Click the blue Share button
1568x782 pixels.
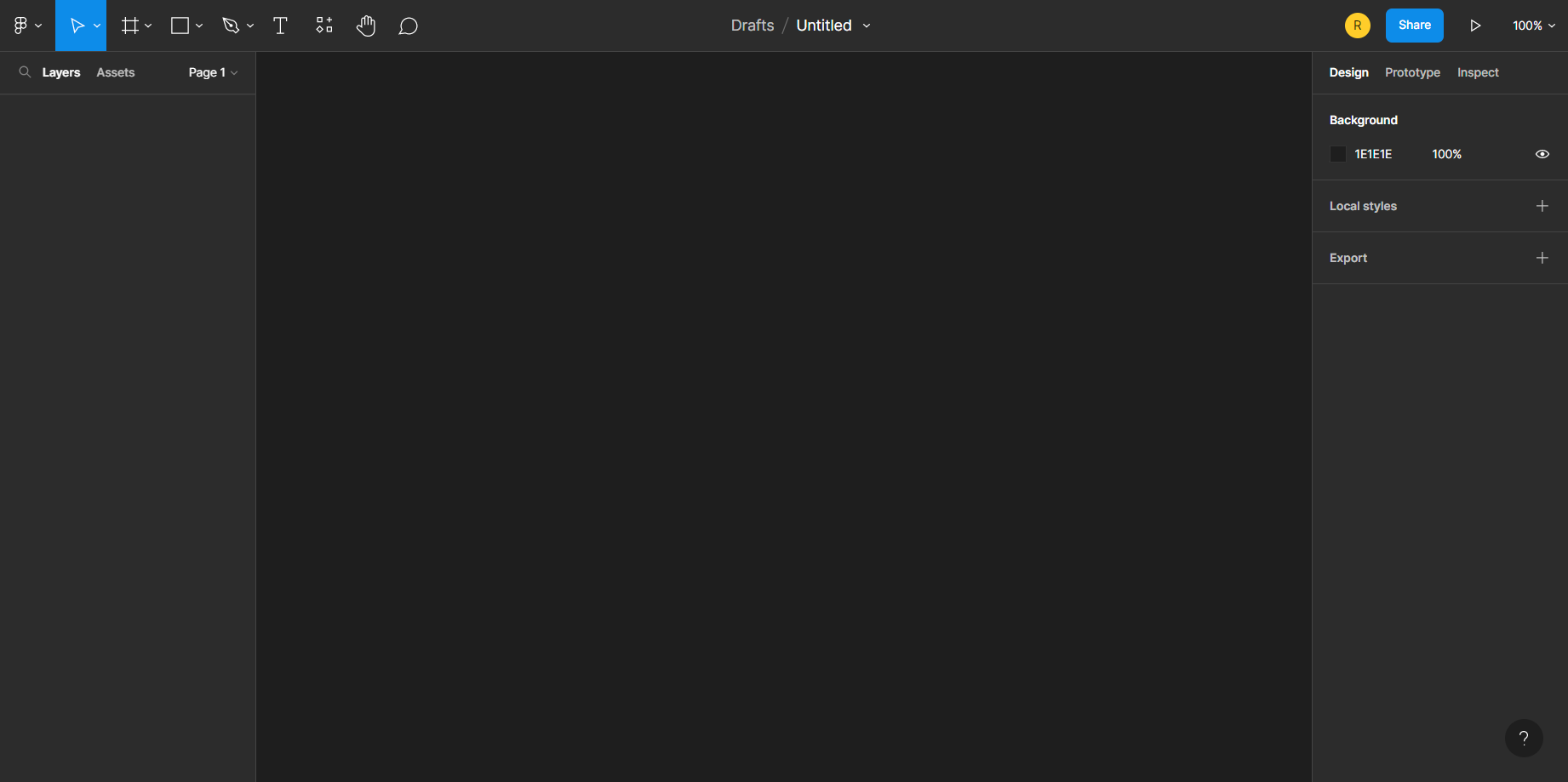pyautogui.click(x=1414, y=26)
